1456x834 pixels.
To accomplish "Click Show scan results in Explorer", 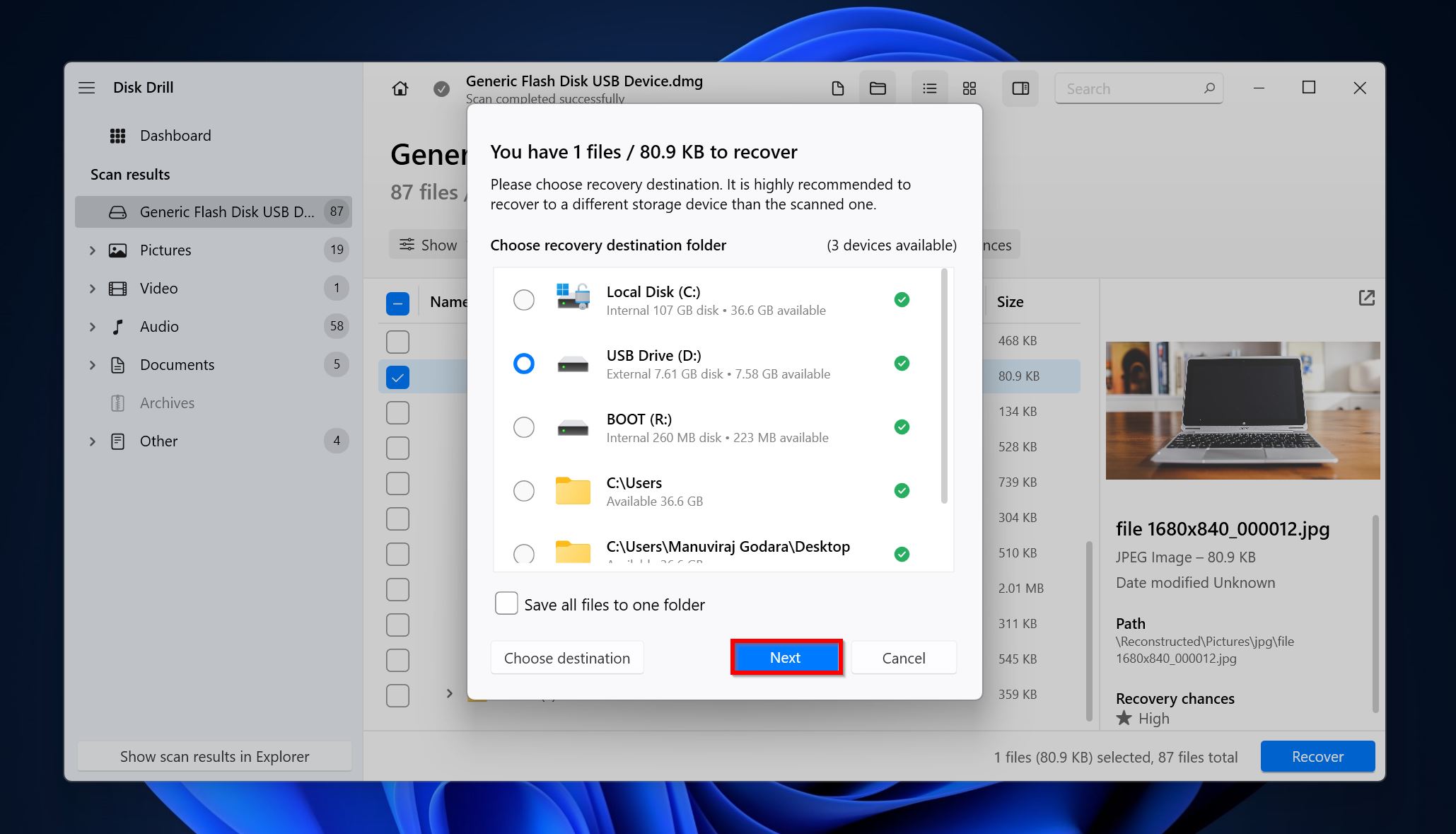I will 214,756.
